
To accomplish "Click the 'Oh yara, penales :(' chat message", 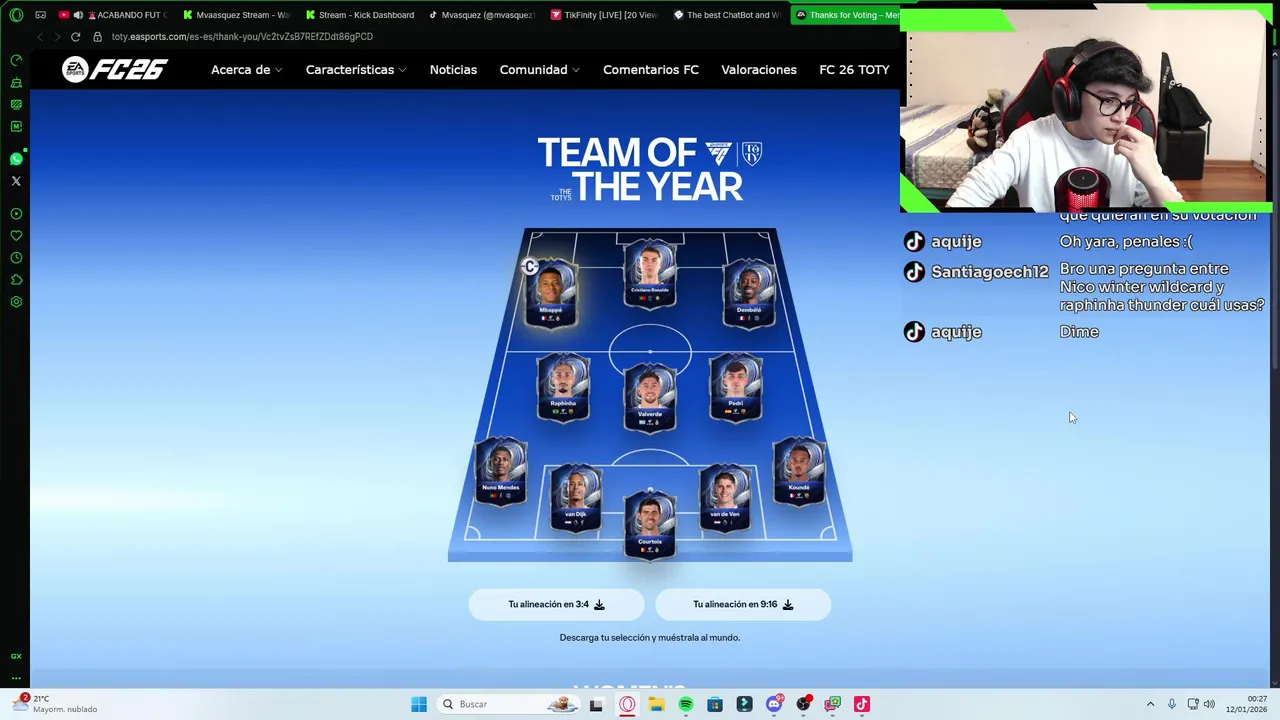I will coord(1126,242).
